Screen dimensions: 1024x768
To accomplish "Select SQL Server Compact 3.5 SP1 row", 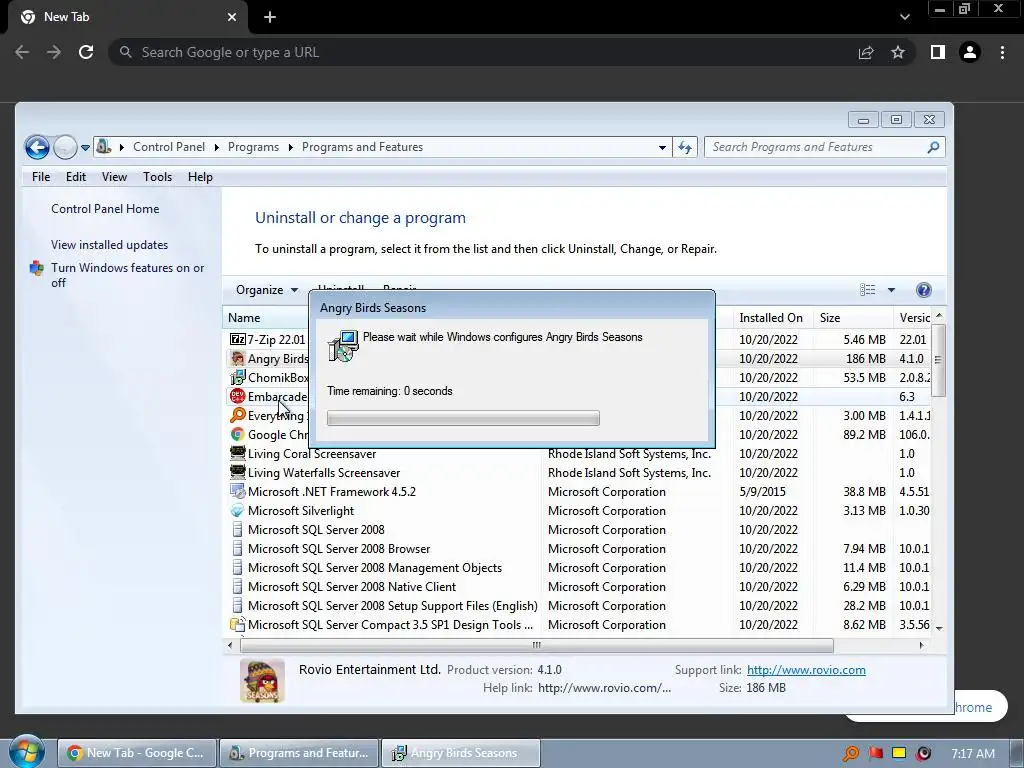I will (x=578, y=625).
